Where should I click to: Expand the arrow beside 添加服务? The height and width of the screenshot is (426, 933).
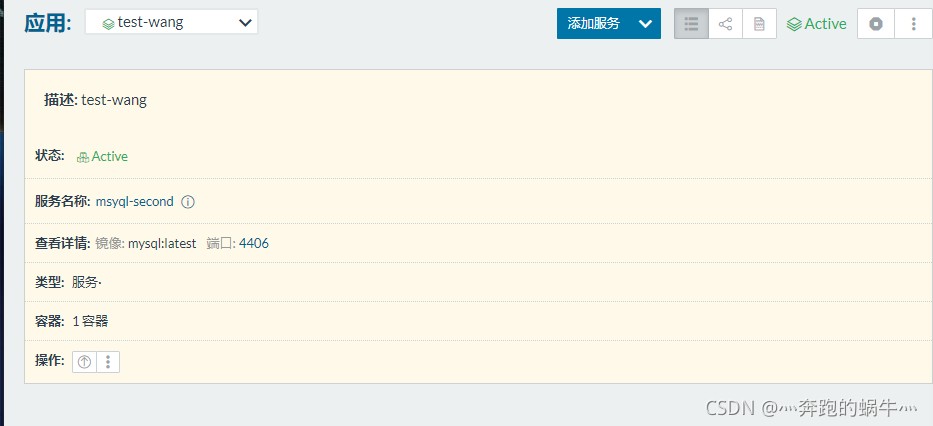click(645, 24)
